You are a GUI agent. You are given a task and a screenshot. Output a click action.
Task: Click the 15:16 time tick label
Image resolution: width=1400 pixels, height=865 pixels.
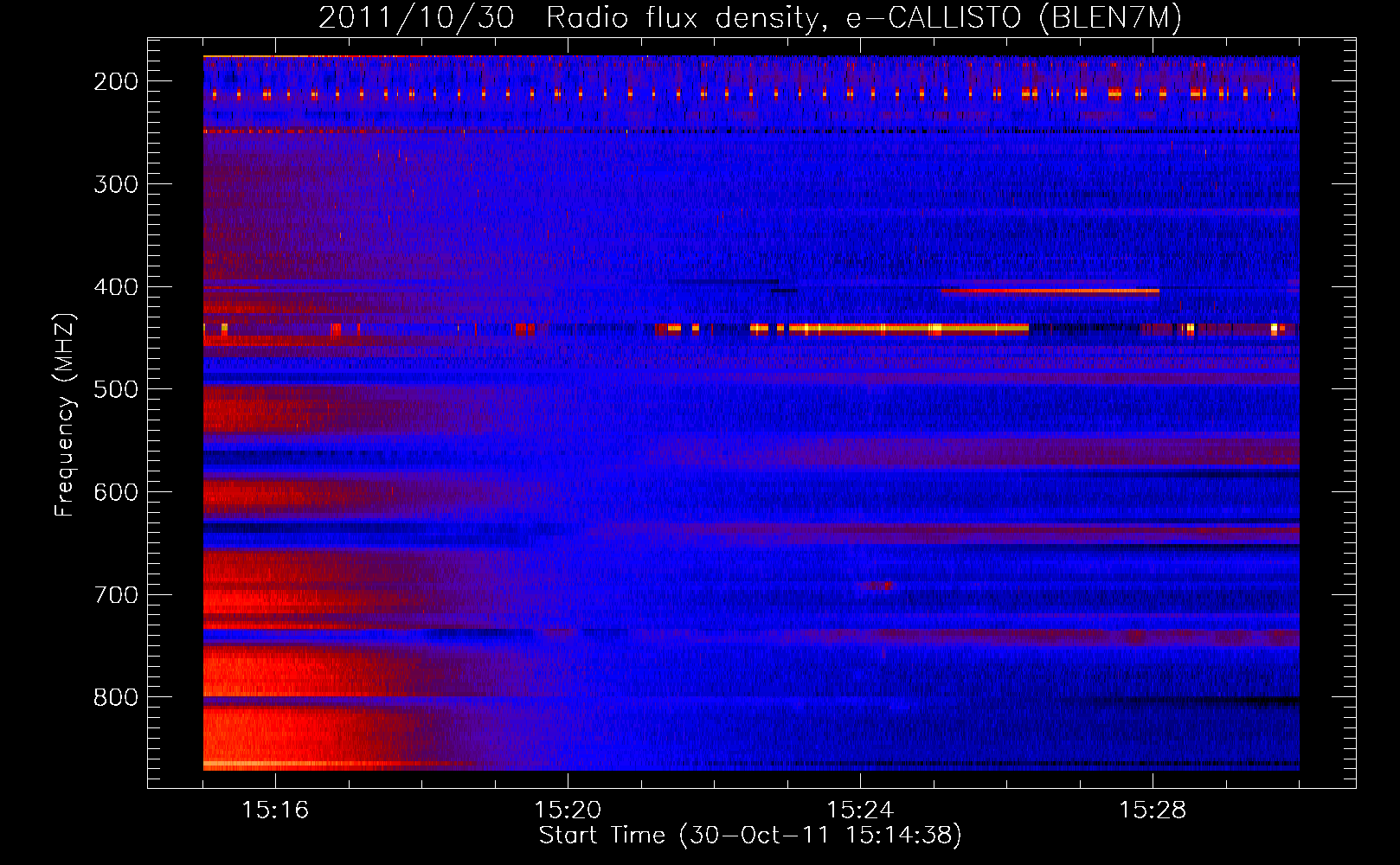275,811
